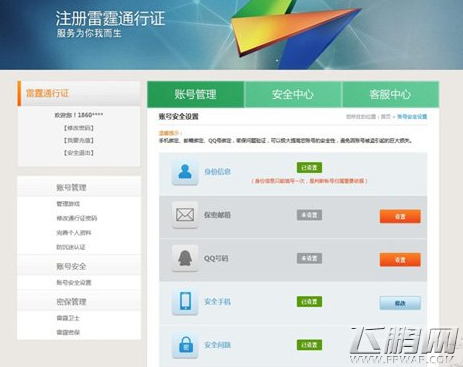Click the orange 设置 button for 保密邮箱

coord(400,216)
